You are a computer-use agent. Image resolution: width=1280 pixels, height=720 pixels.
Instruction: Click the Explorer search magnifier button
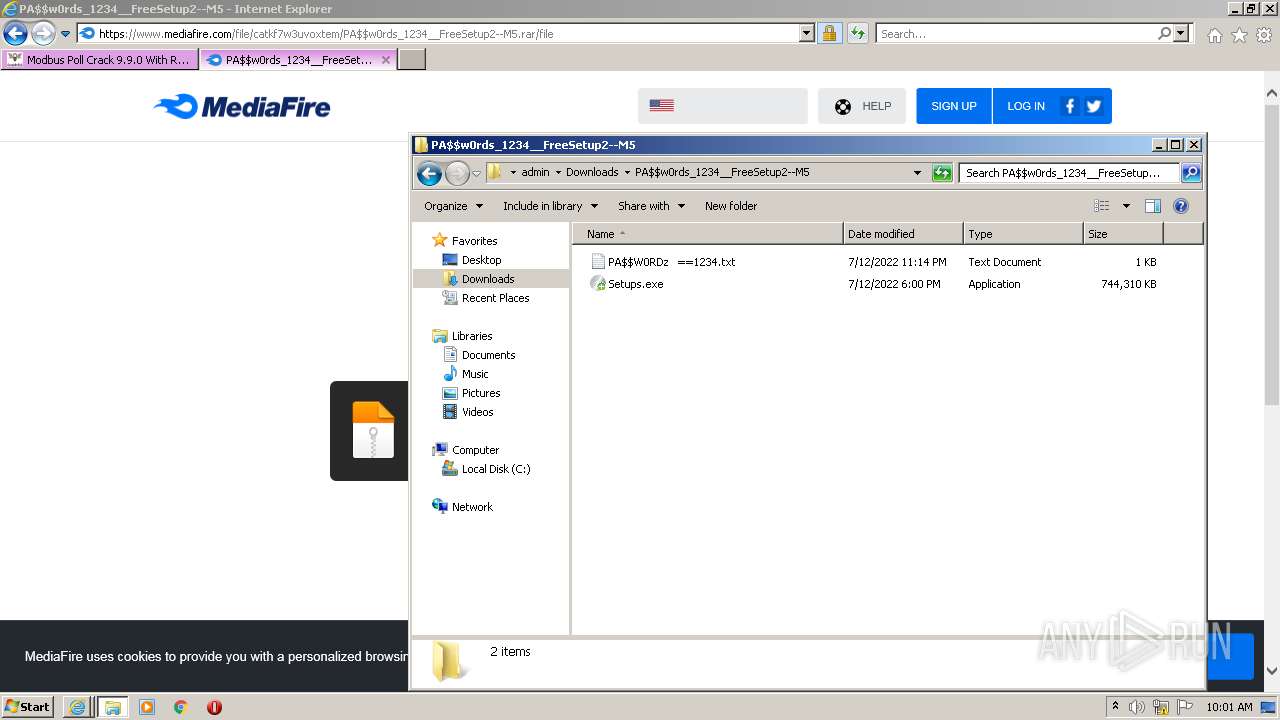pyautogui.click(x=1190, y=173)
